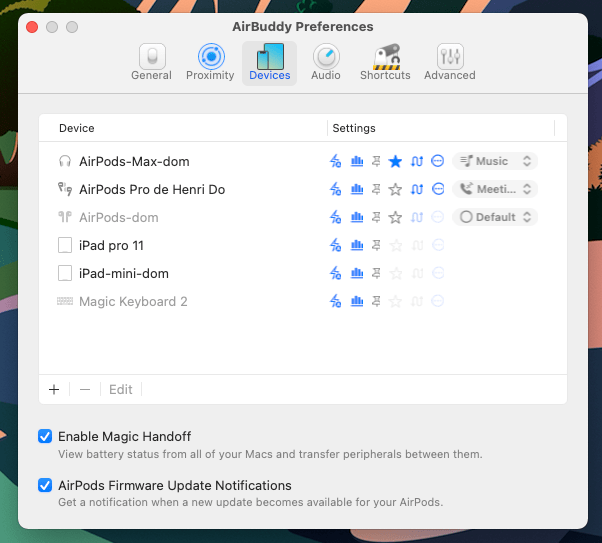This screenshot has height=543, width=602.
Task: Click the bar chart icon for AirPods-dom
Action: [357, 217]
